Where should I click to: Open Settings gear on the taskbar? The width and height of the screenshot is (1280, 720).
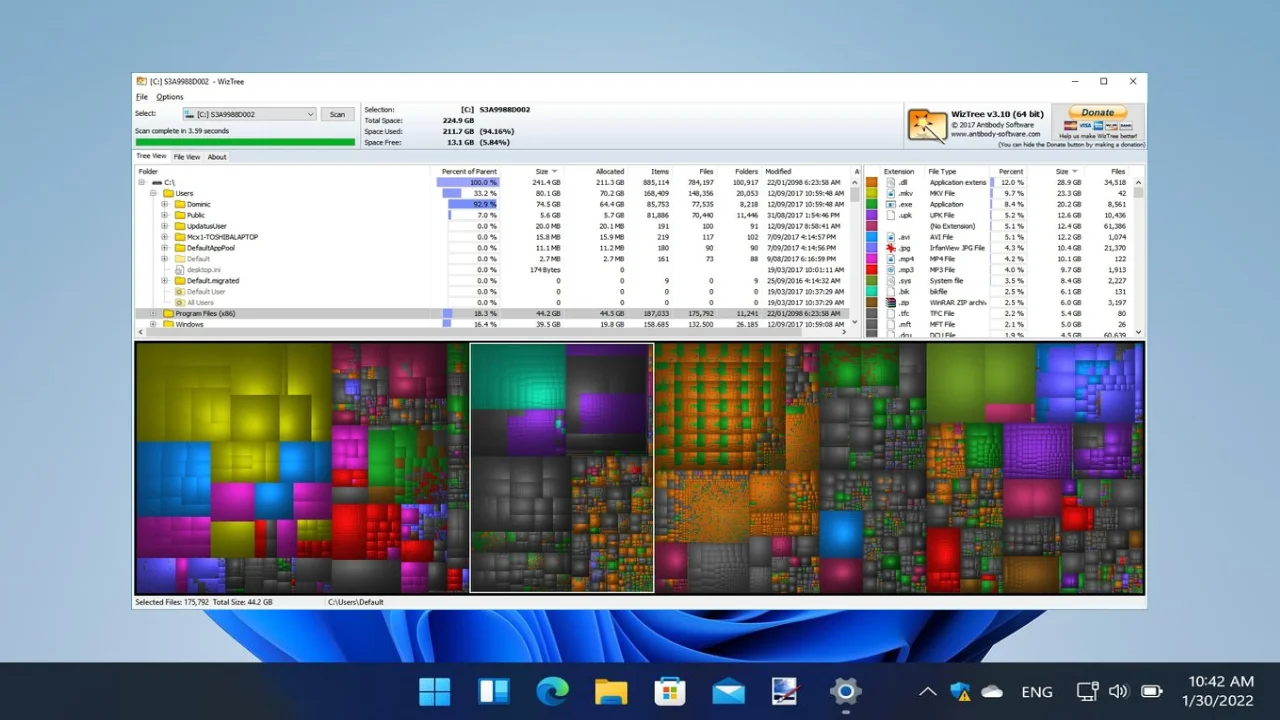point(846,691)
